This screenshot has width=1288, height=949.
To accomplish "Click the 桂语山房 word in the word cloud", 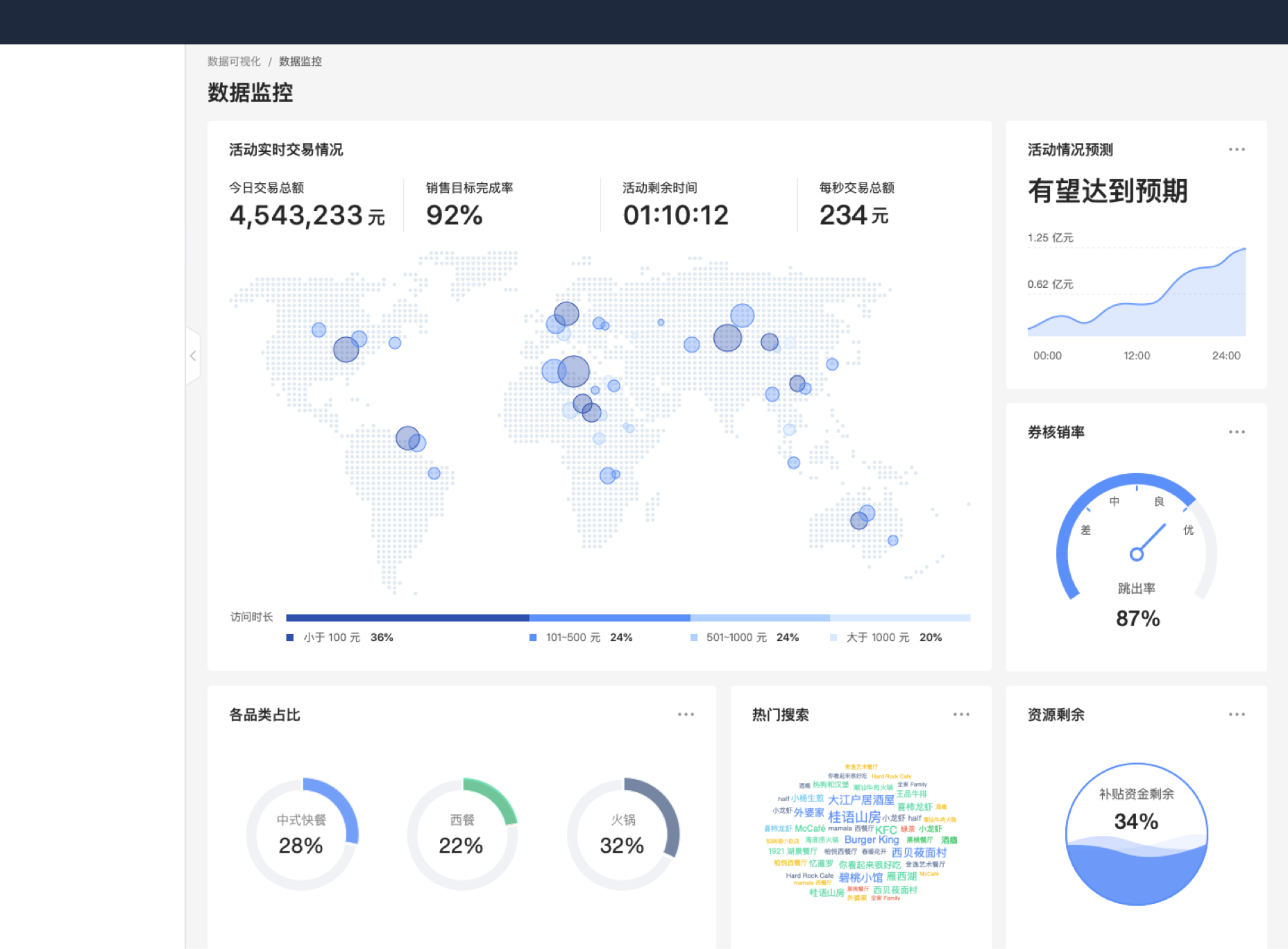I will tap(854, 817).
